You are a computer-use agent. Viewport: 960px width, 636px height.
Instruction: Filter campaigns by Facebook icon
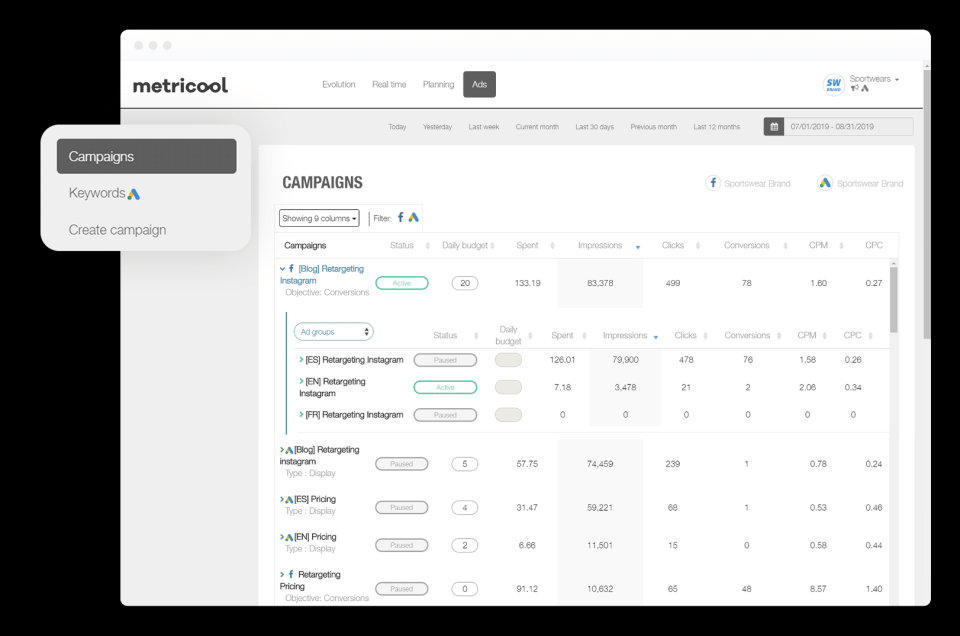(x=400, y=217)
